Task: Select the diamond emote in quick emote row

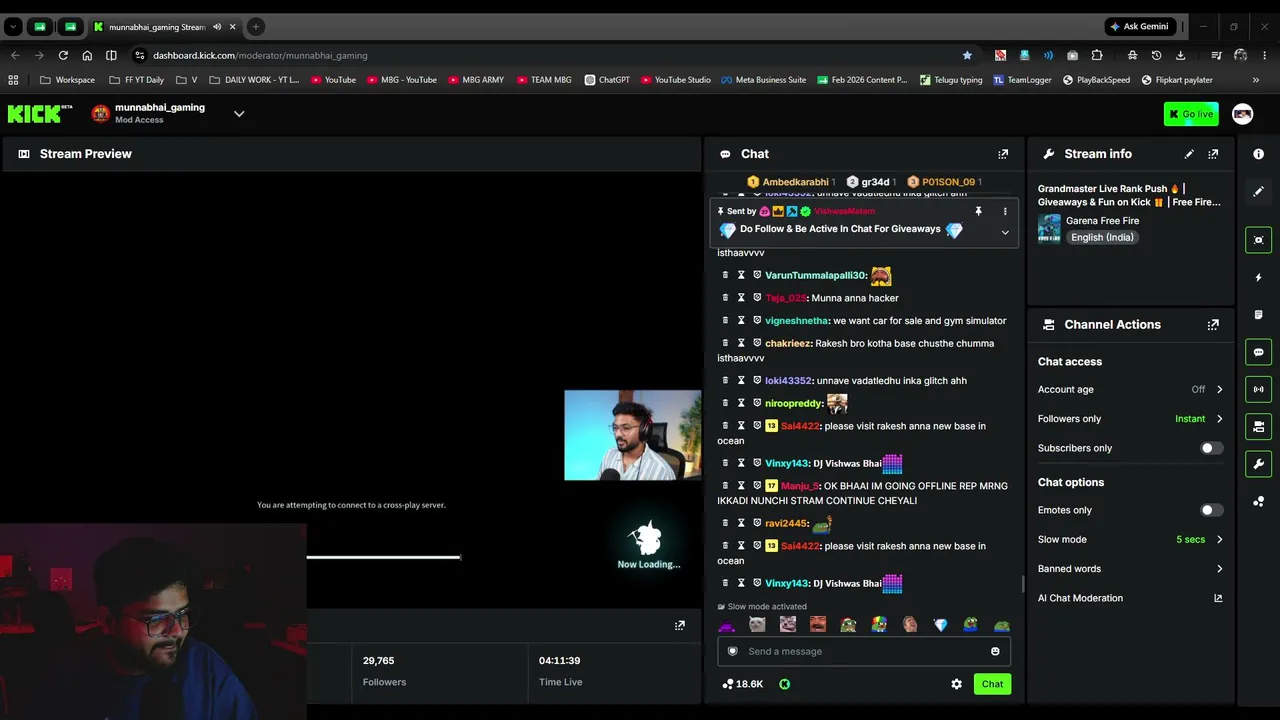Action: tap(940, 625)
